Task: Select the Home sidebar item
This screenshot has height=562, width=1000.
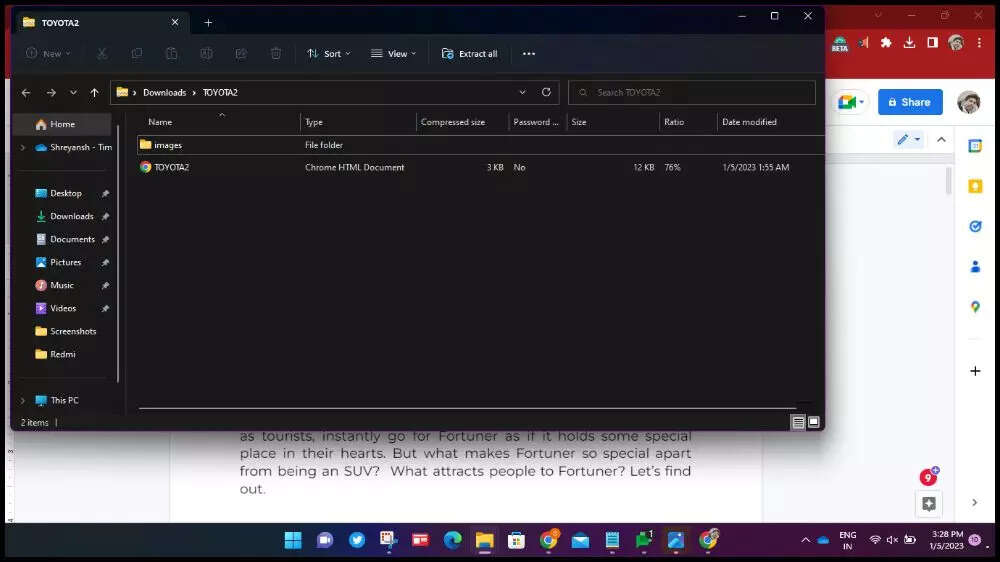Action: [x=62, y=124]
